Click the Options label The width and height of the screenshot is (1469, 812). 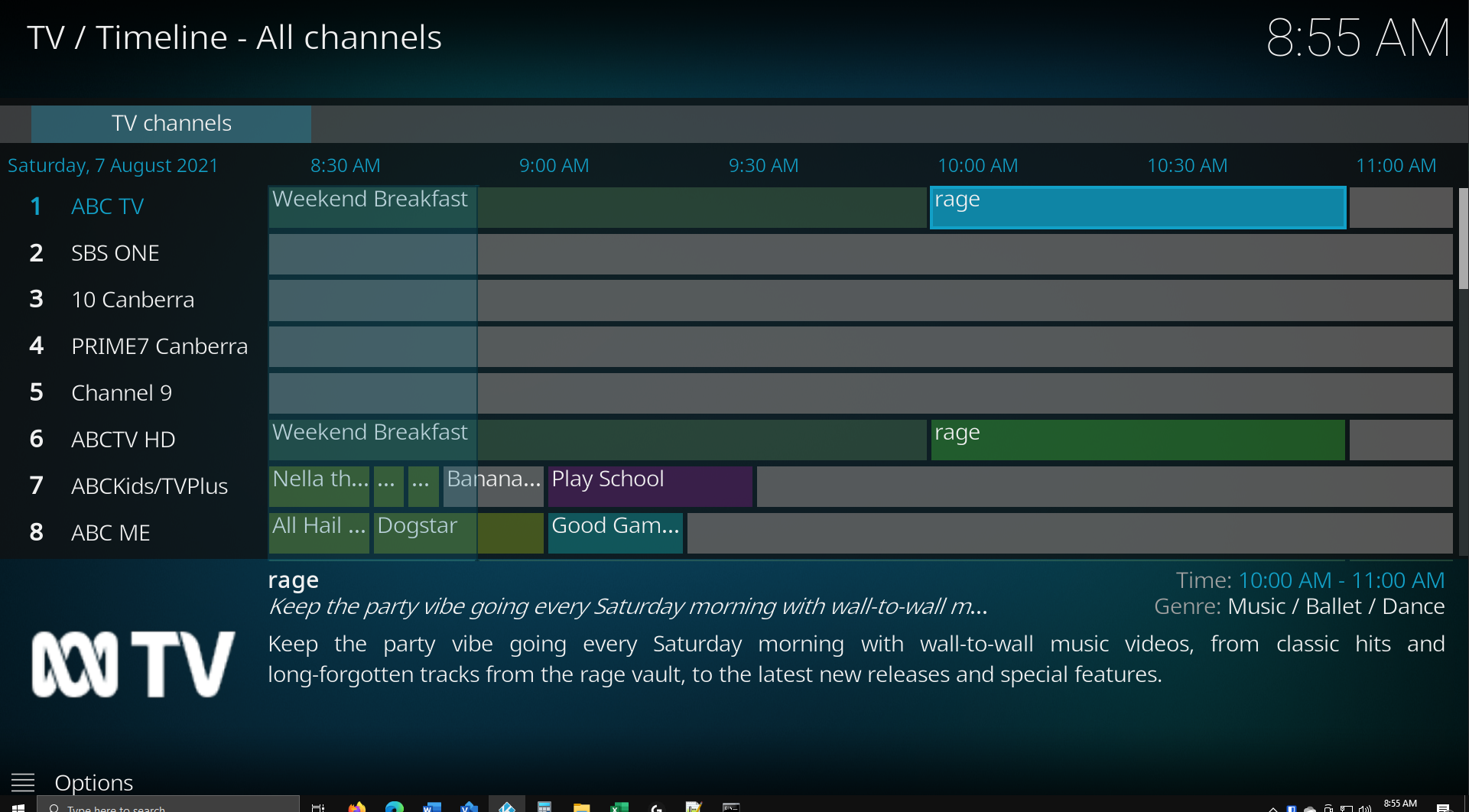[94, 782]
